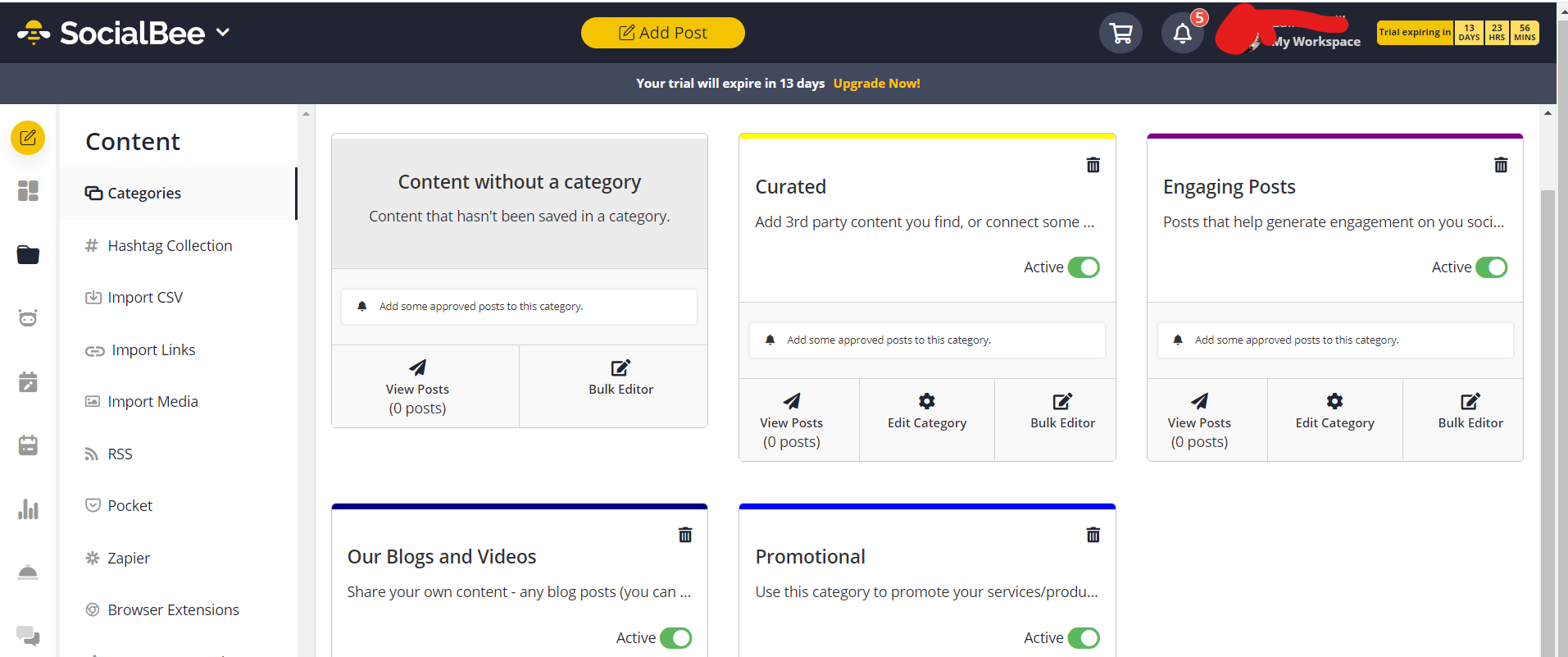Click the Add Post button
Image resolution: width=1568 pixels, height=657 pixels.
662,33
